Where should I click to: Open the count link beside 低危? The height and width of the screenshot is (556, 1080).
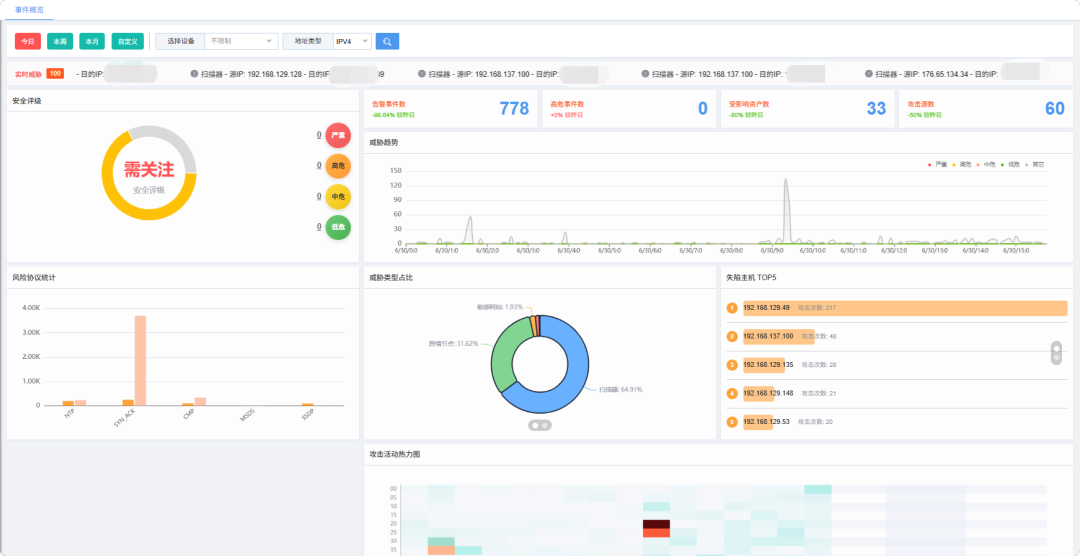[319, 227]
